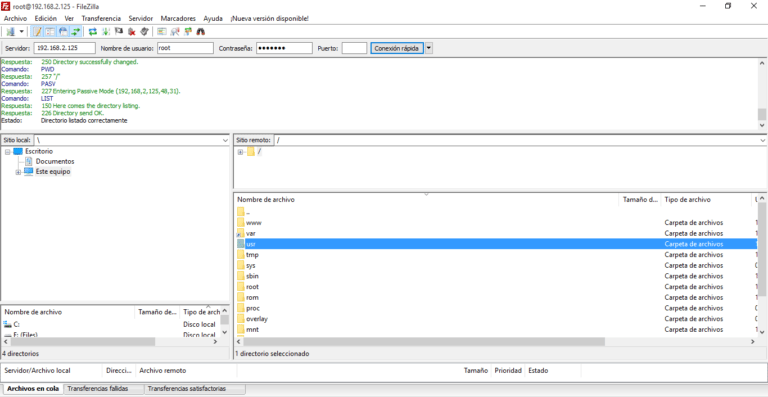Sort remote list by Tipo de archivo

706,200
